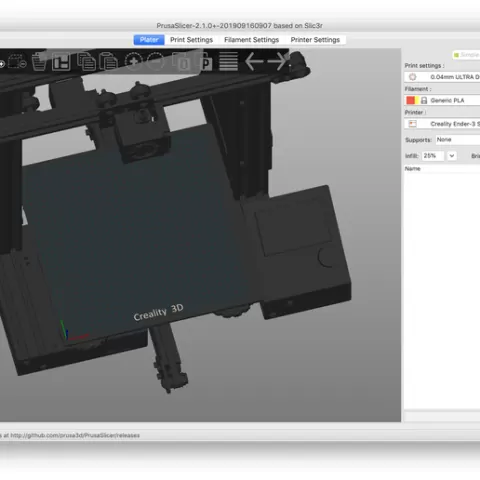480x480 pixels.
Task: Switch to the Plater tab
Action: point(149,40)
